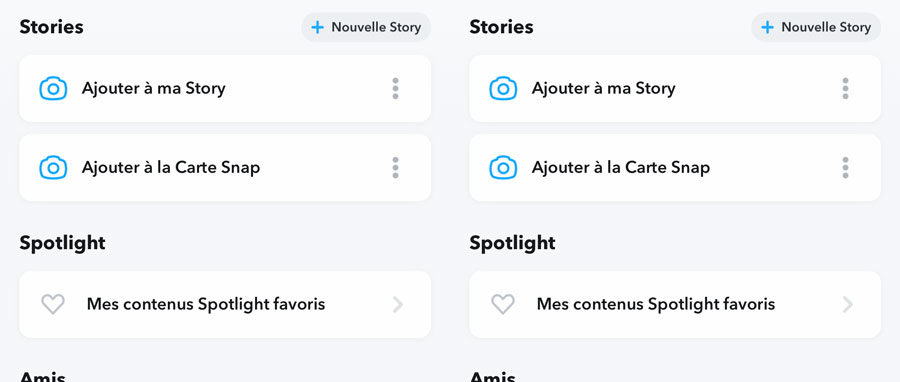Open left Mes contenus Spotlight favoris text

click(x=205, y=304)
